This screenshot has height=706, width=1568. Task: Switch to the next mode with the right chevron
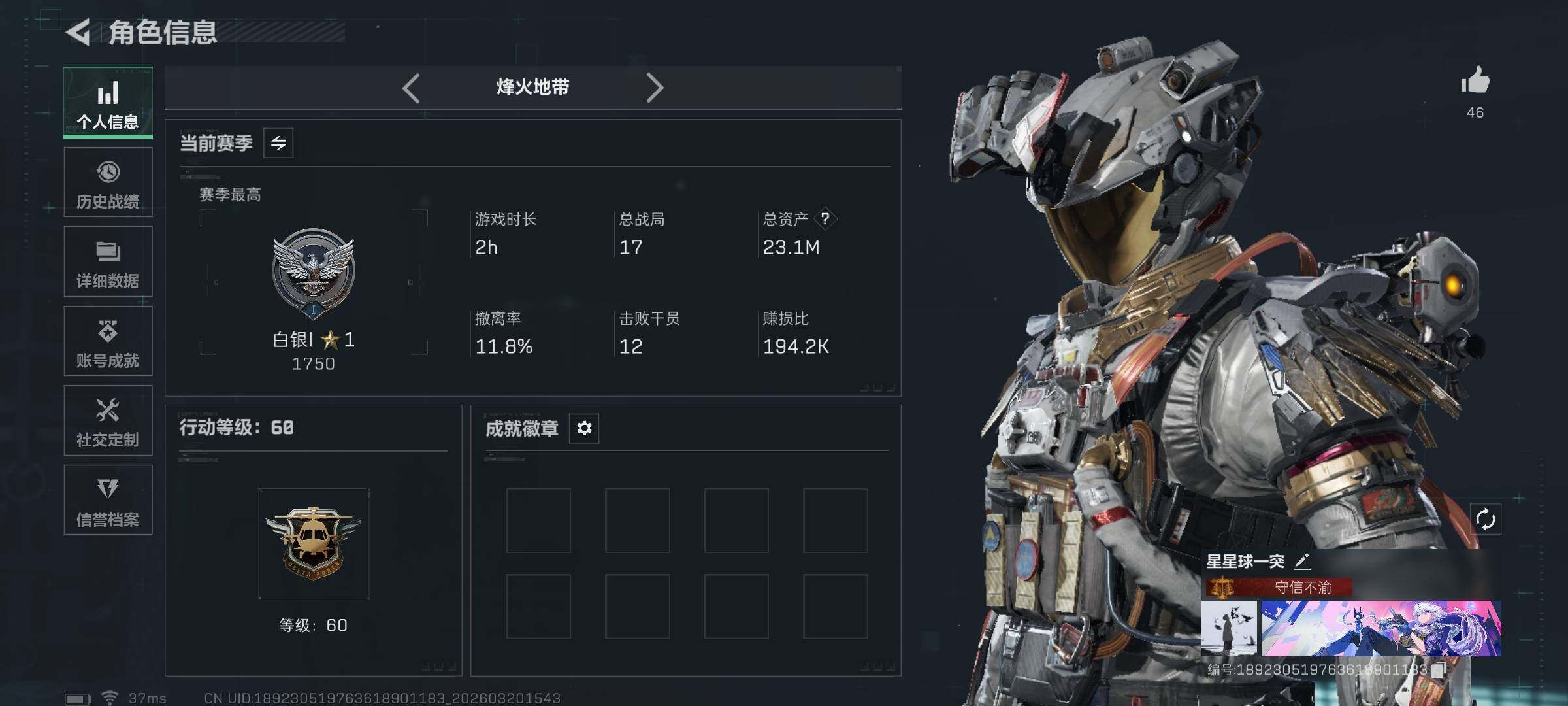click(654, 88)
